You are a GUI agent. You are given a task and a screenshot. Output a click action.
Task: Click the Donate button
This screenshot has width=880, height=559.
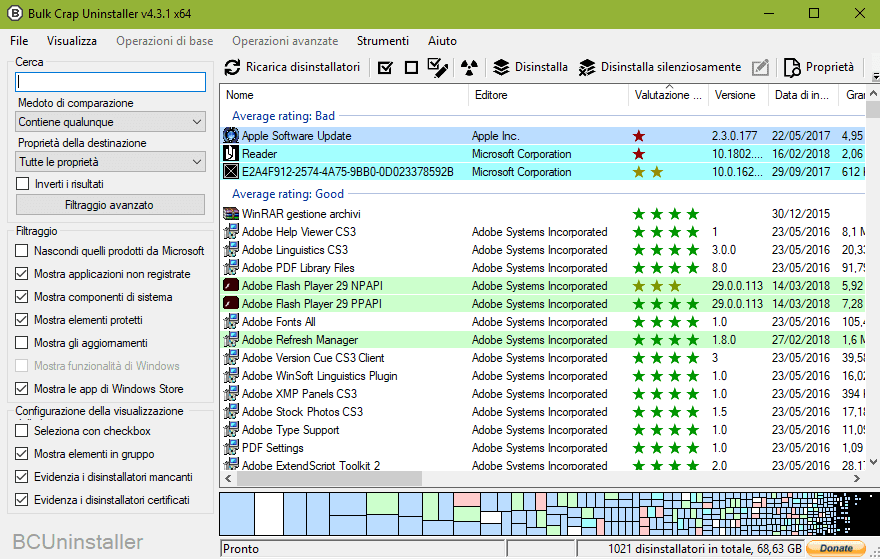click(836, 548)
